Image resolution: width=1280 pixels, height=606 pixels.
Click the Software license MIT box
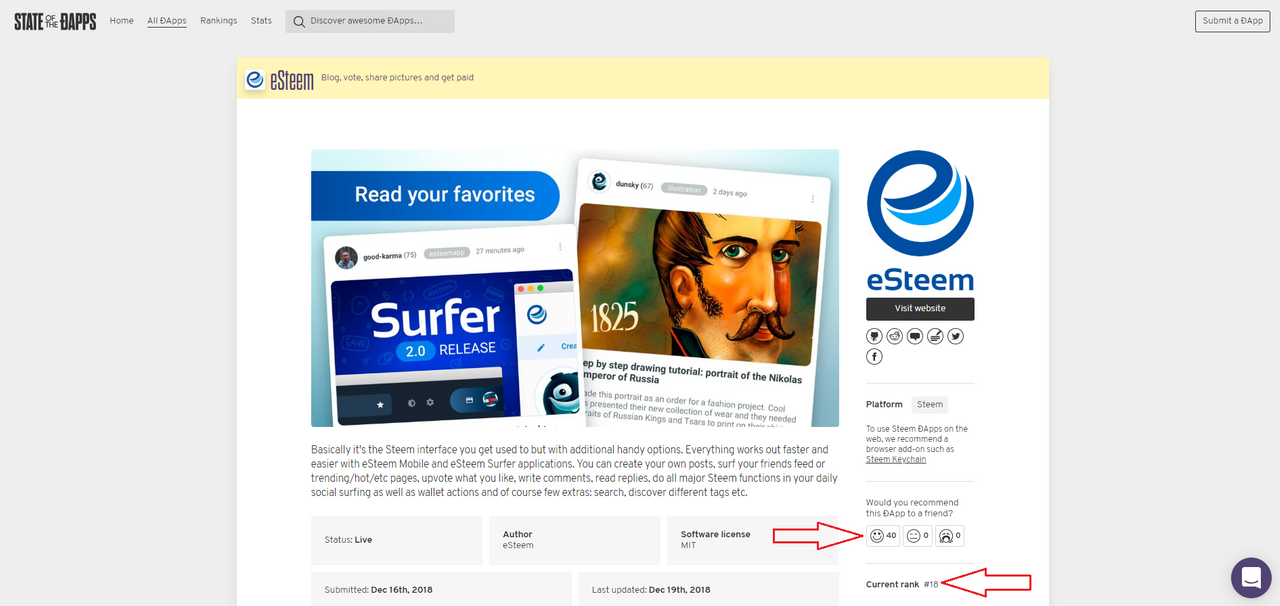pos(753,539)
